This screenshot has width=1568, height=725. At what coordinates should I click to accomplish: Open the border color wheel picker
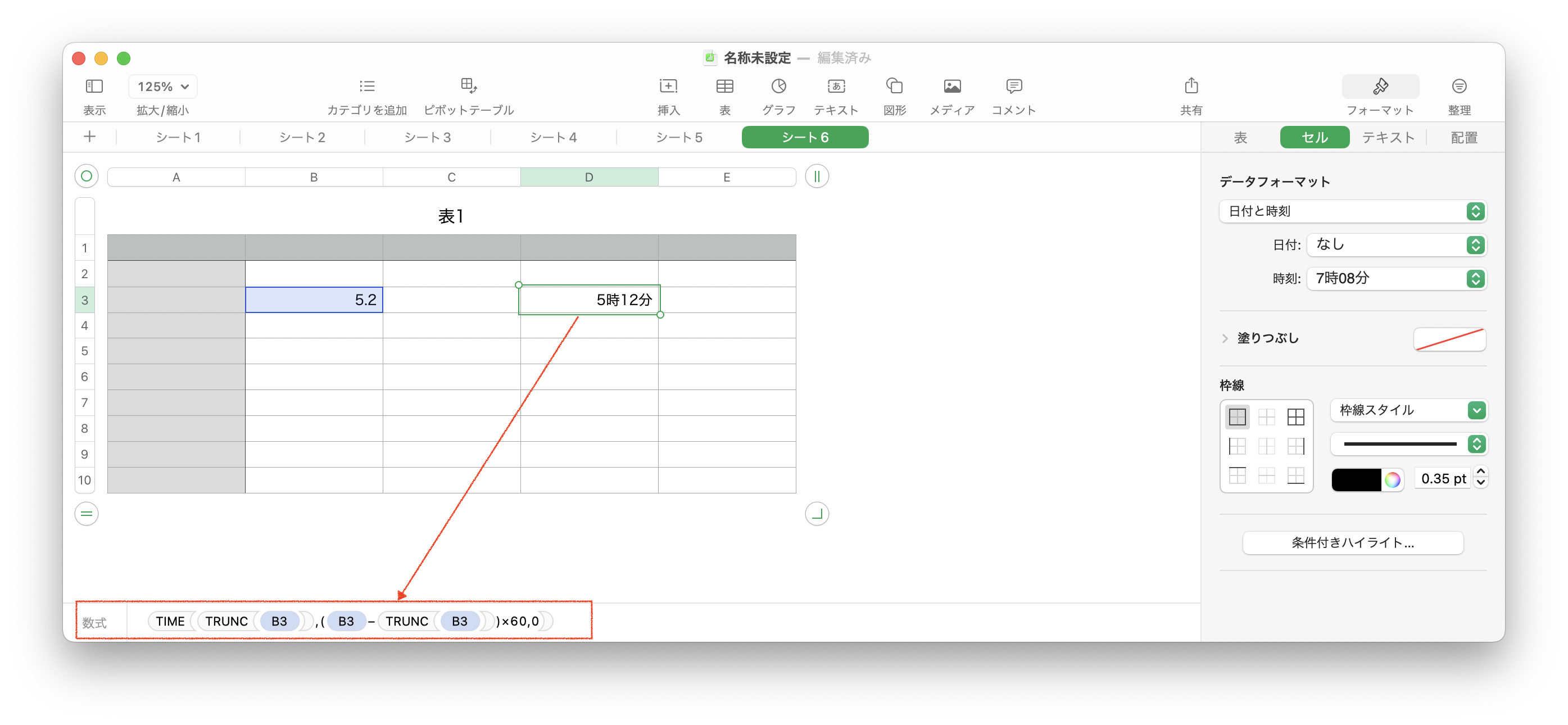[1392, 480]
